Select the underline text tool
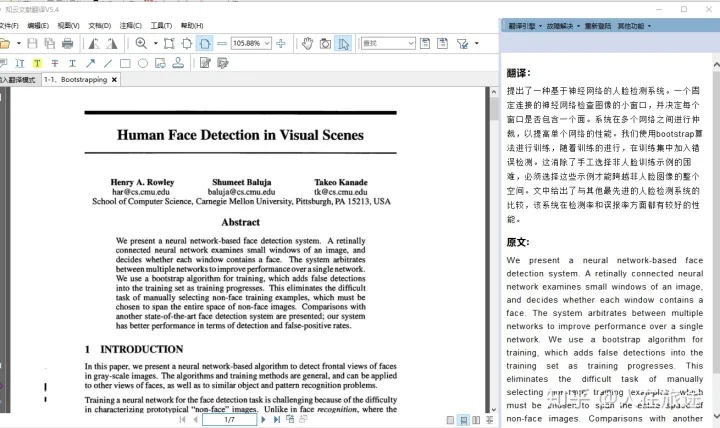The height and width of the screenshot is (428, 720). click(x=72, y=63)
